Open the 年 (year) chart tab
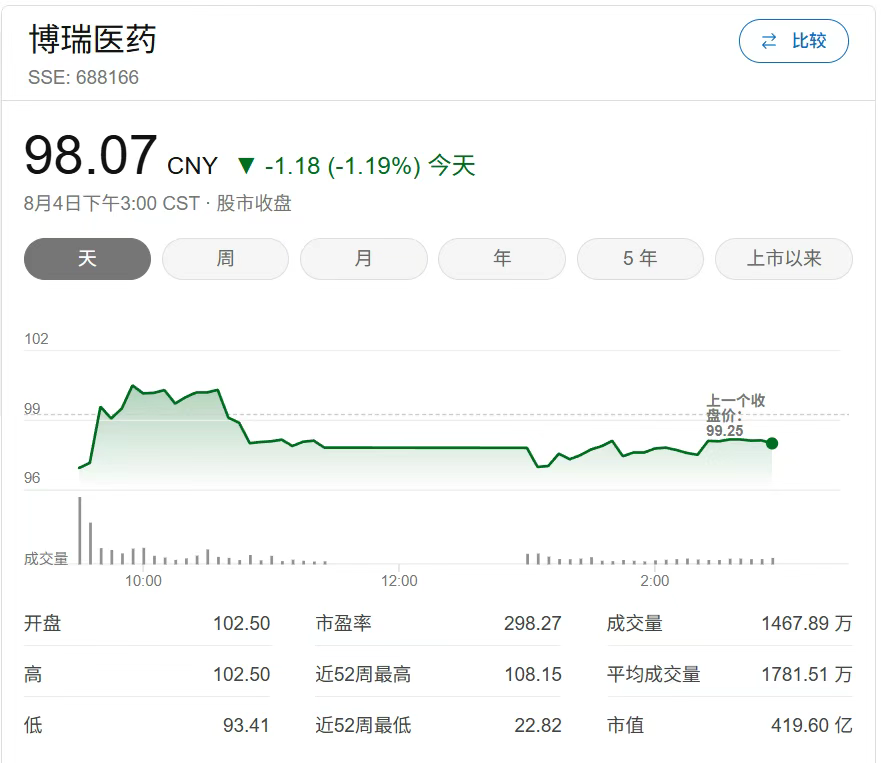Image resolution: width=882 pixels, height=763 pixels. coord(501,259)
